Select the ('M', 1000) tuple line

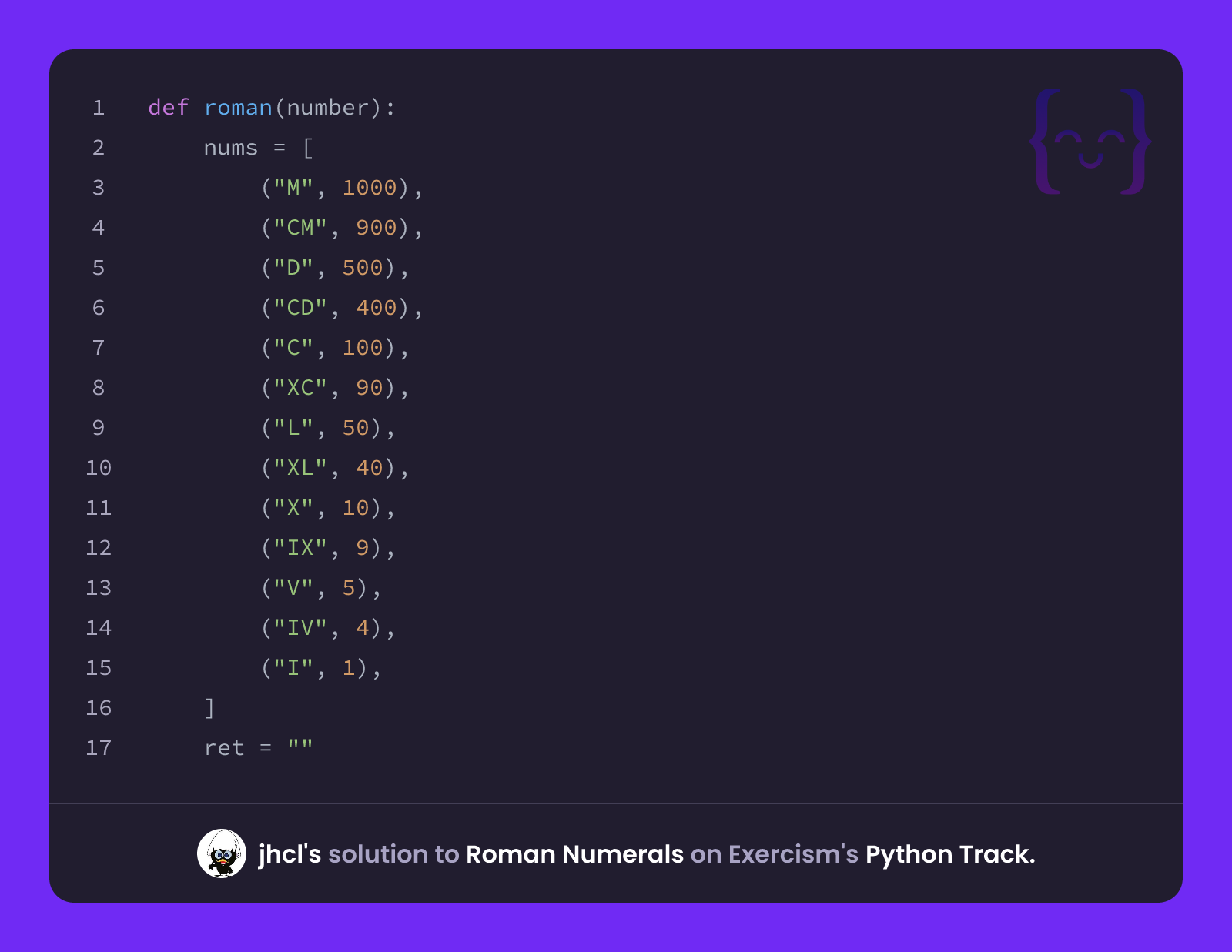(x=342, y=188)
